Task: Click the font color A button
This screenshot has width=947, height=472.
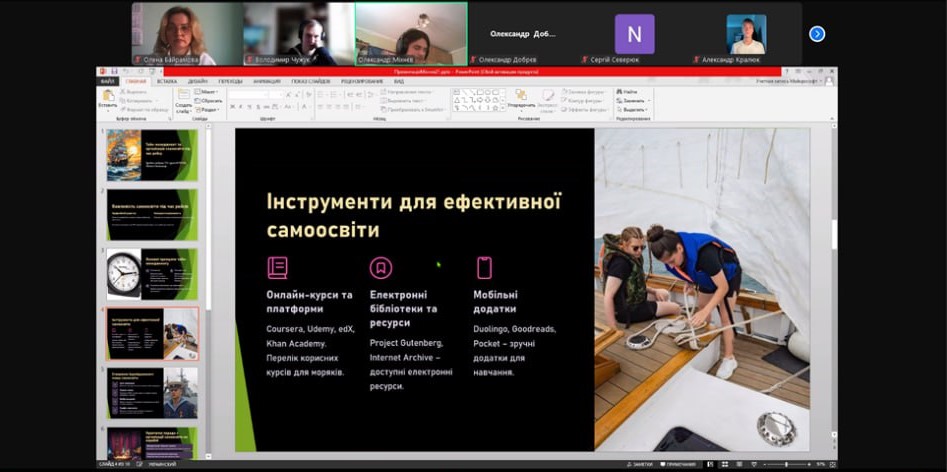Action: pos(304,107)
